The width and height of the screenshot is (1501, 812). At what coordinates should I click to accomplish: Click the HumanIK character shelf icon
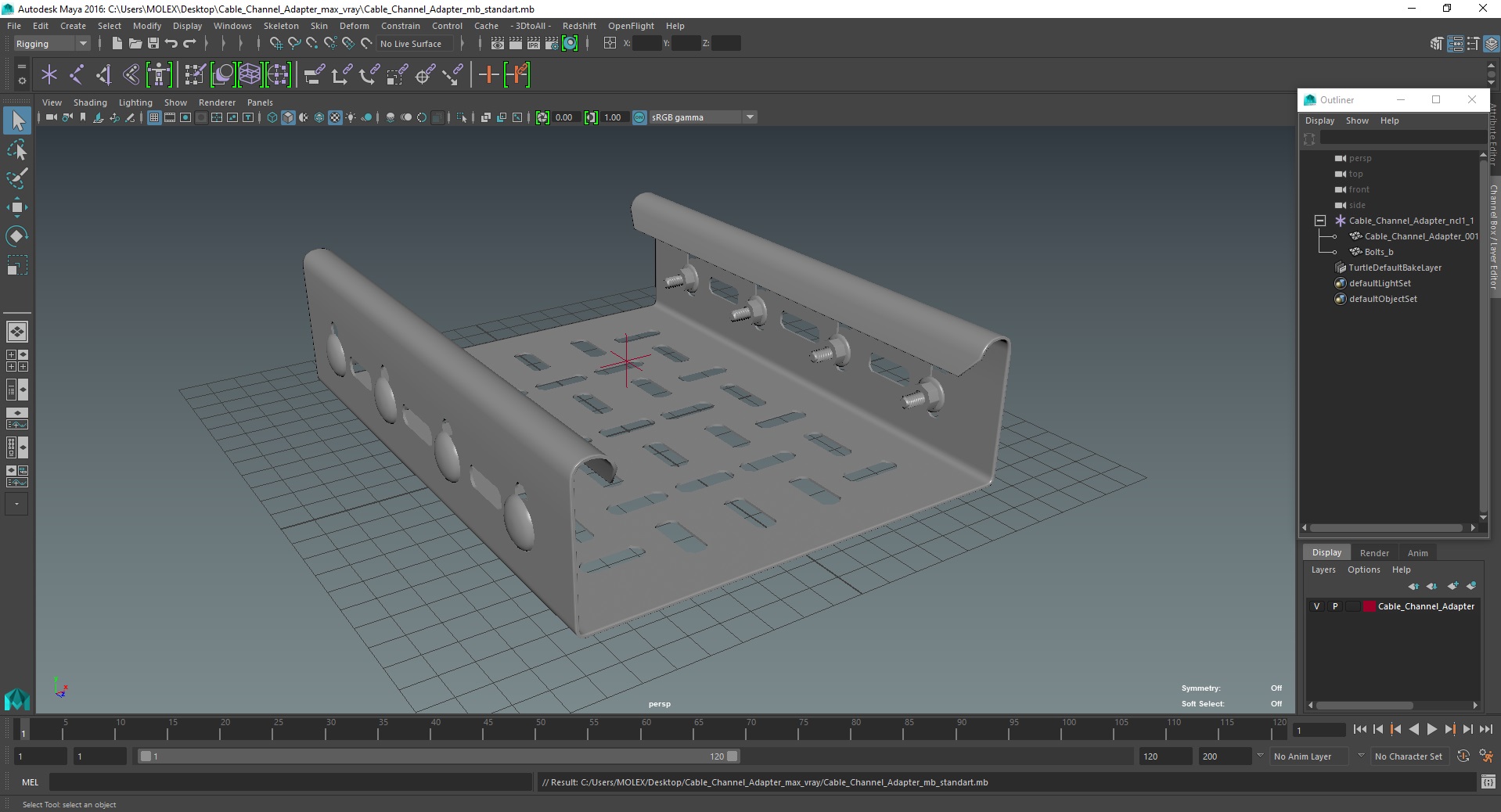159,75
